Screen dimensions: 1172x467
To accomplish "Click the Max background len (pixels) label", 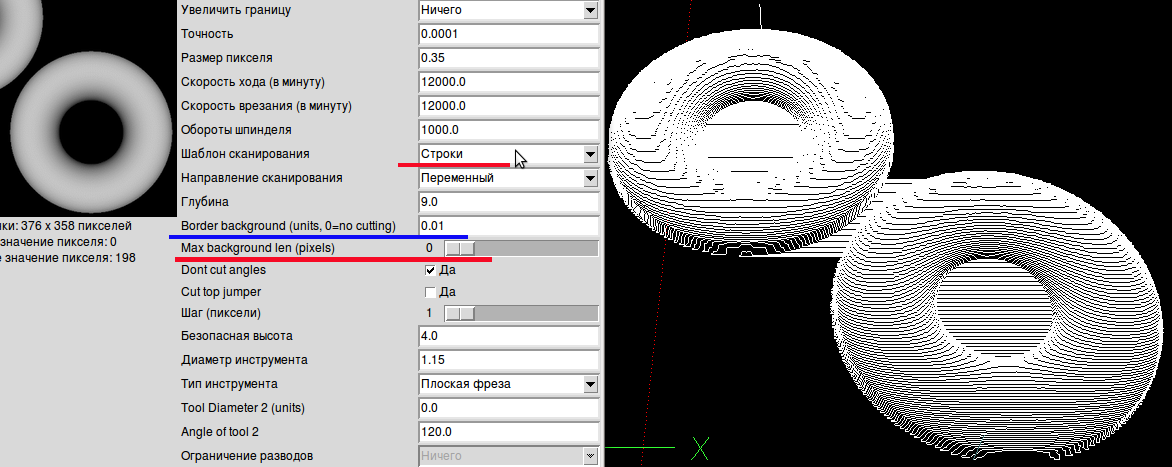I will 258,247.
